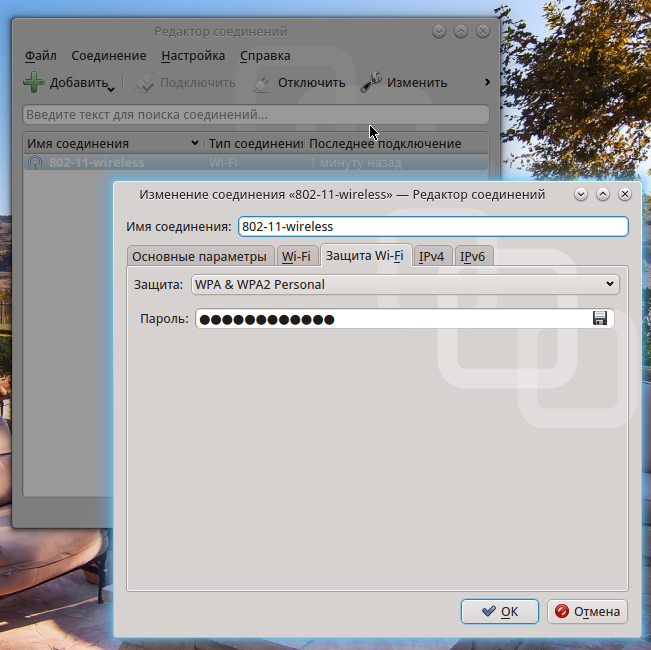Click the Подключить toolbar button

click(x=185, y=83)
